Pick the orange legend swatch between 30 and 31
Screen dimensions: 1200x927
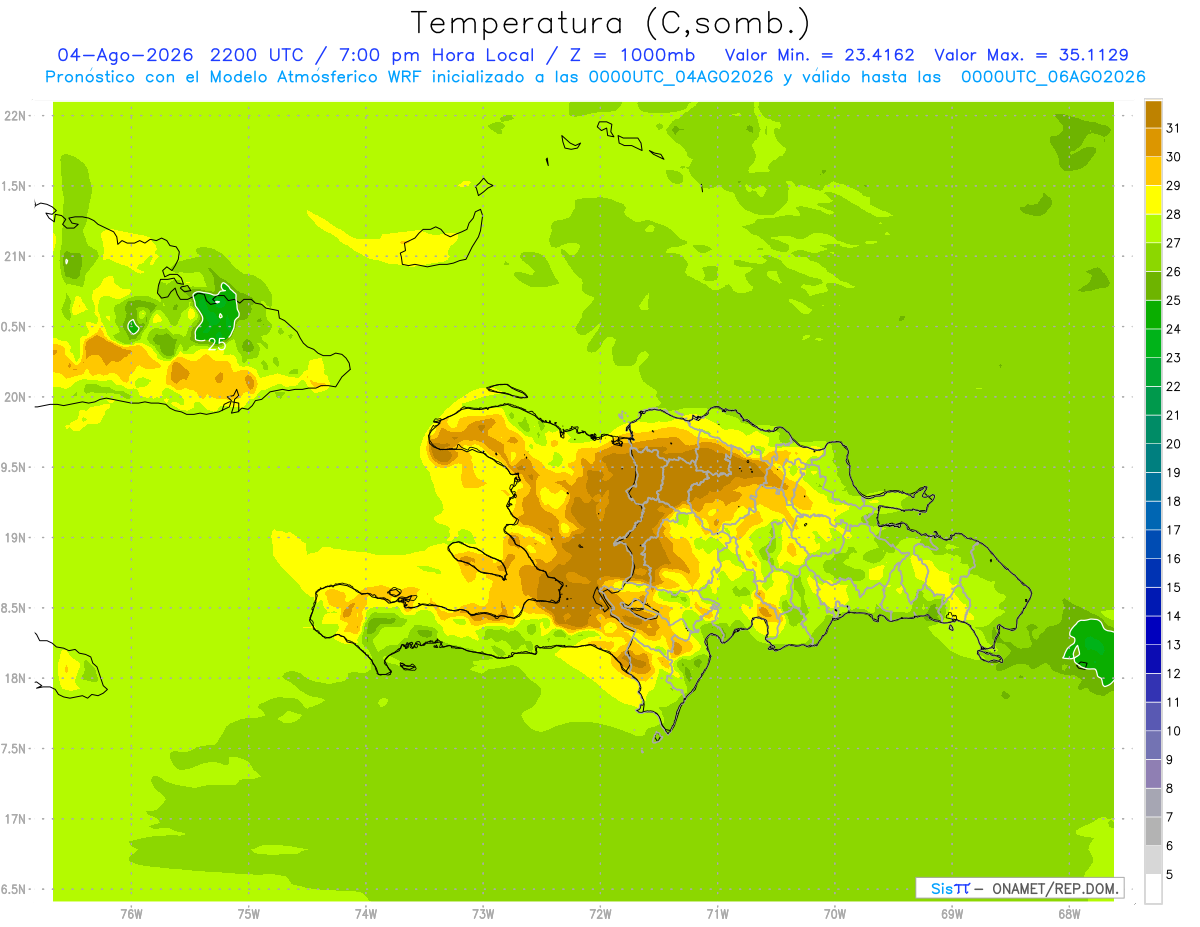click(x=1153, y=142)
